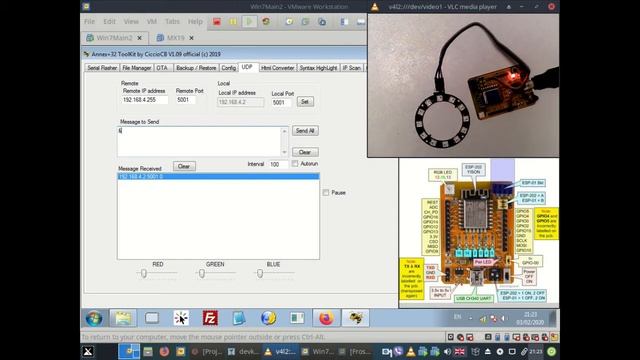Click Clear button beside Message Received
The height and width of the screenshot is (360, 640).
184,166
